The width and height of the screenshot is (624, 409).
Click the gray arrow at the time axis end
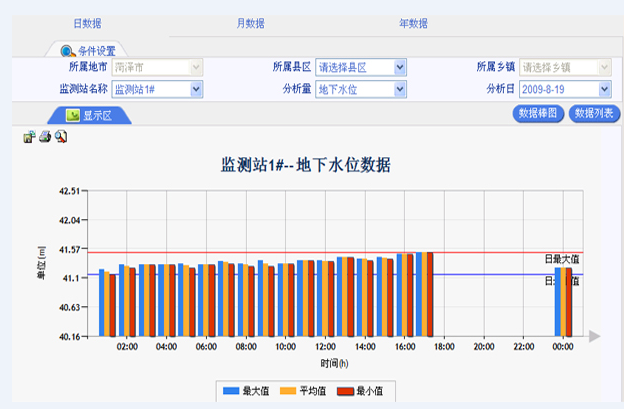pos(594,336)
